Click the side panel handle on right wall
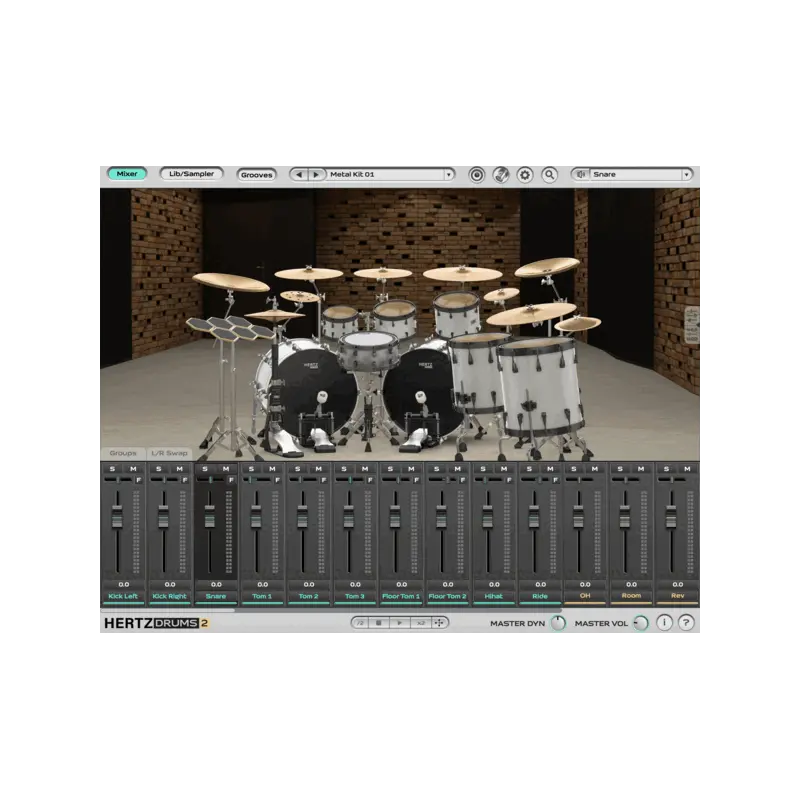The height and width of the screenshot is (800, 800). tap(691, 326)
